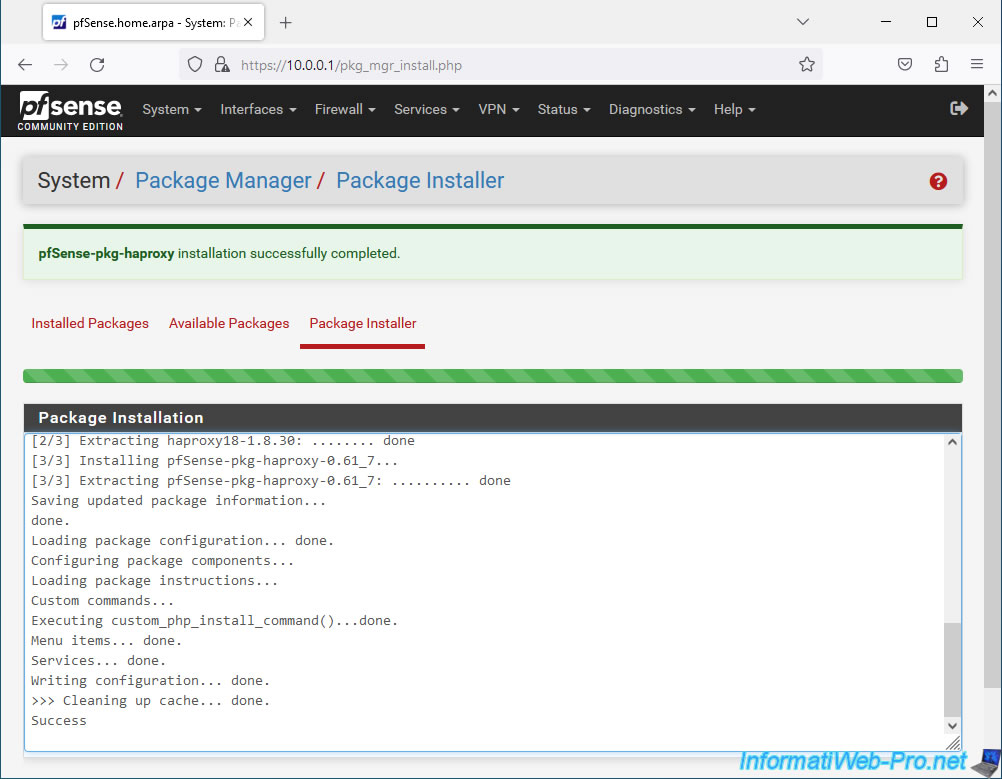Click the System breadcrumb text

73,181
